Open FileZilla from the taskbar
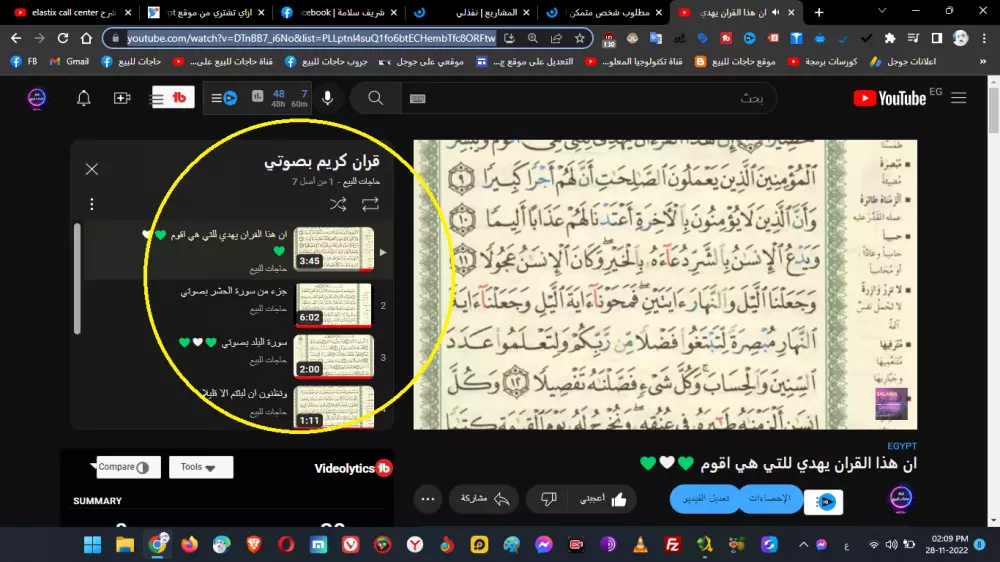This screenshot has height=562, width=1000. click(x=672, y=544)
